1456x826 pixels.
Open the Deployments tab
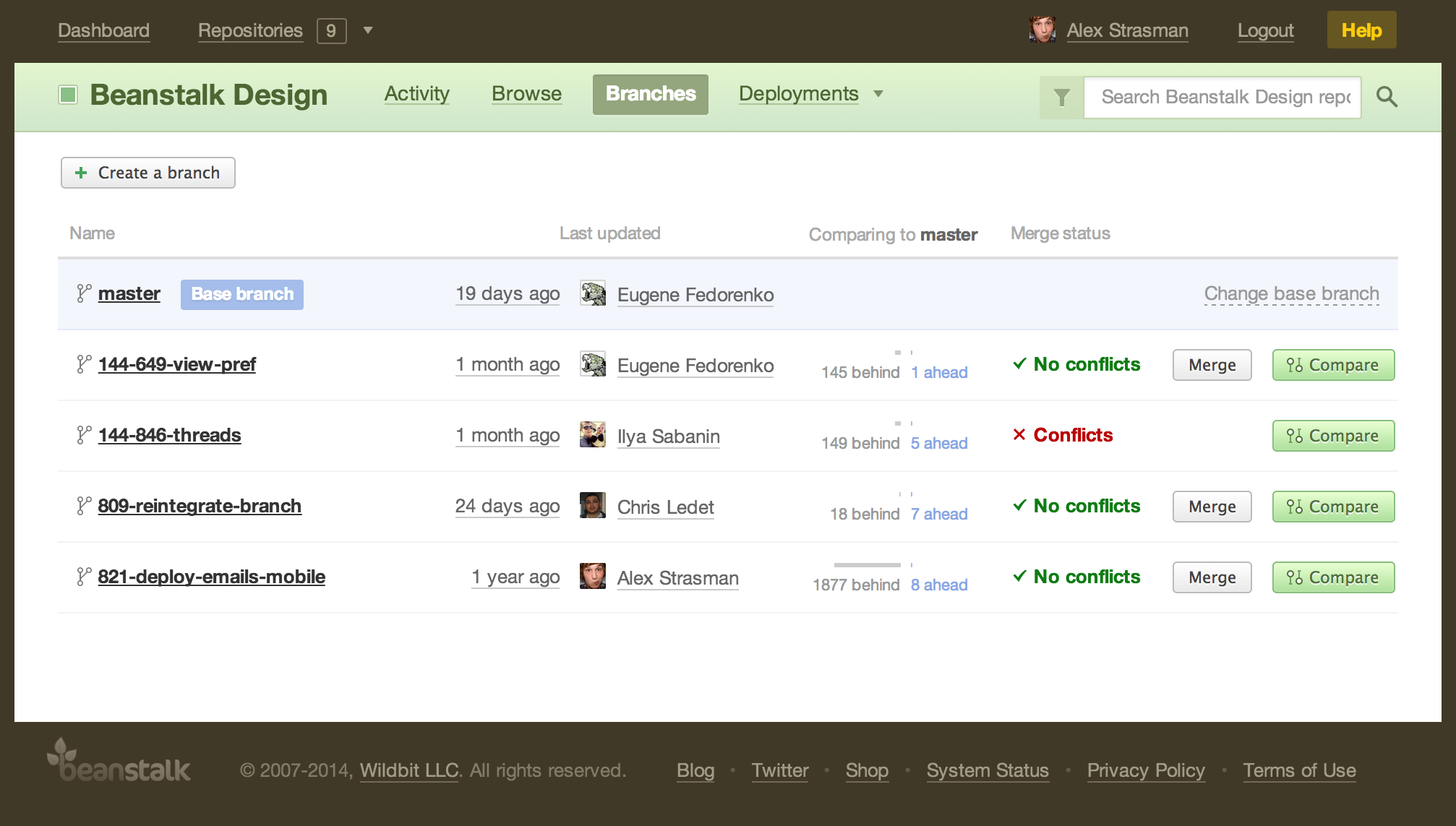[799, 94]
